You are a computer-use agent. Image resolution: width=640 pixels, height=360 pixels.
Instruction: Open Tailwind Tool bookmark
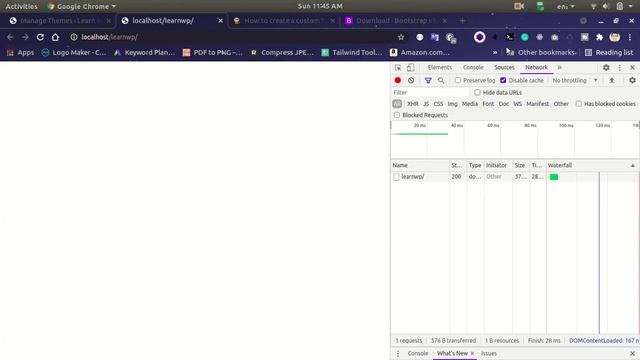coord(352,52)
